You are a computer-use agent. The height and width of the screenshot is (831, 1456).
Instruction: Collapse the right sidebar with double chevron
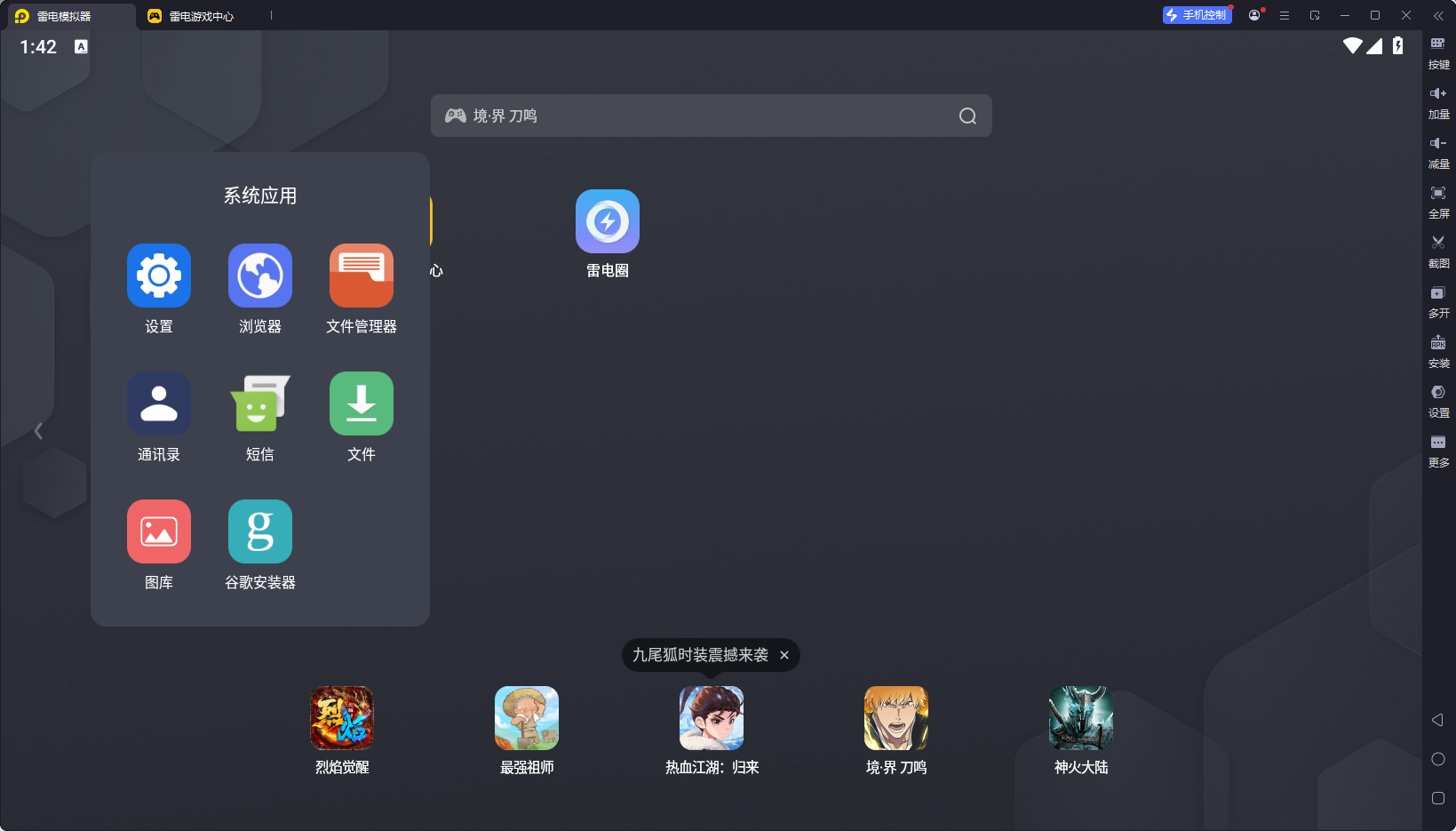pos(1438,15)
